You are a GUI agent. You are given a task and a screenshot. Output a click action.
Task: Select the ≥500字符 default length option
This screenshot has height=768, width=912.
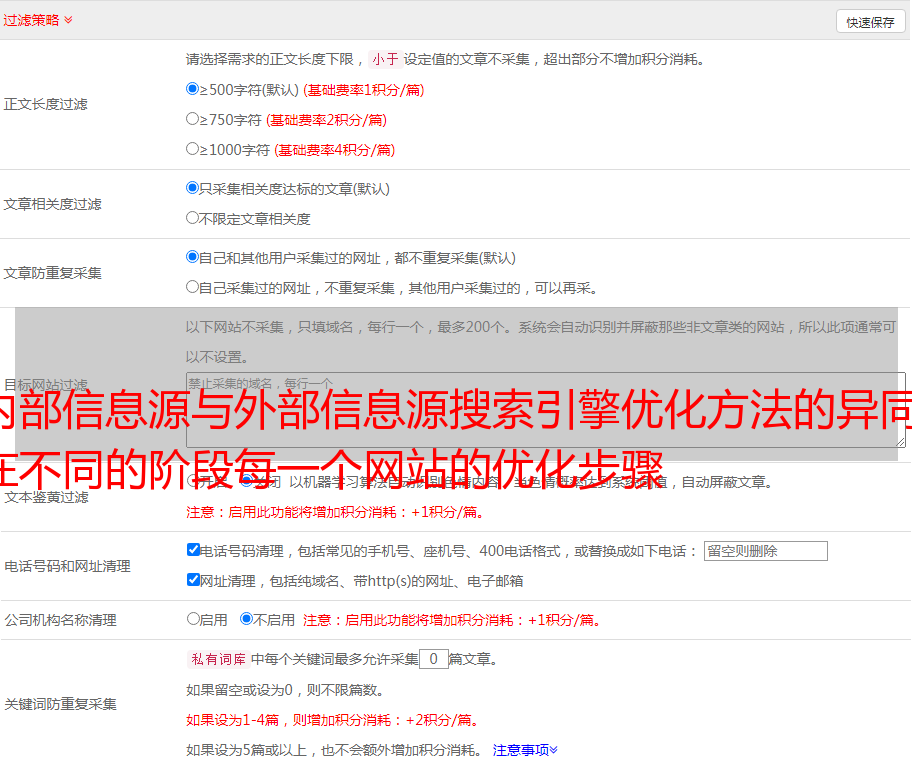(192, 88)
